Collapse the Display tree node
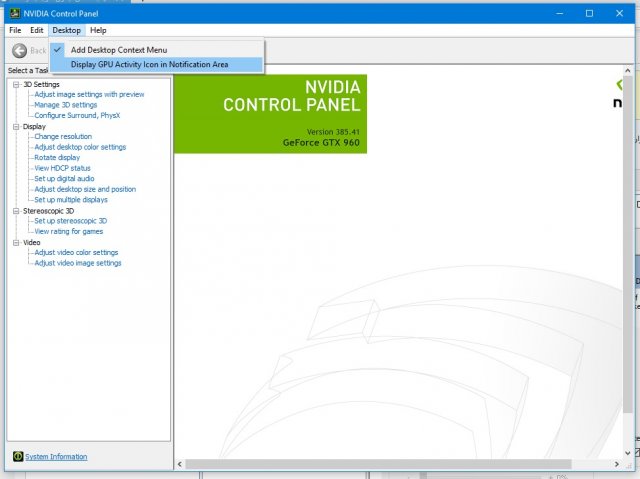Screen dimensions: 640x479 tap(17, 127)
